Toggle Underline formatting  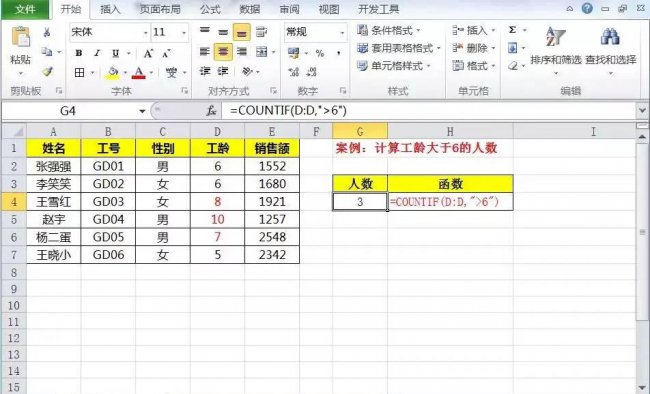point(115,53)
